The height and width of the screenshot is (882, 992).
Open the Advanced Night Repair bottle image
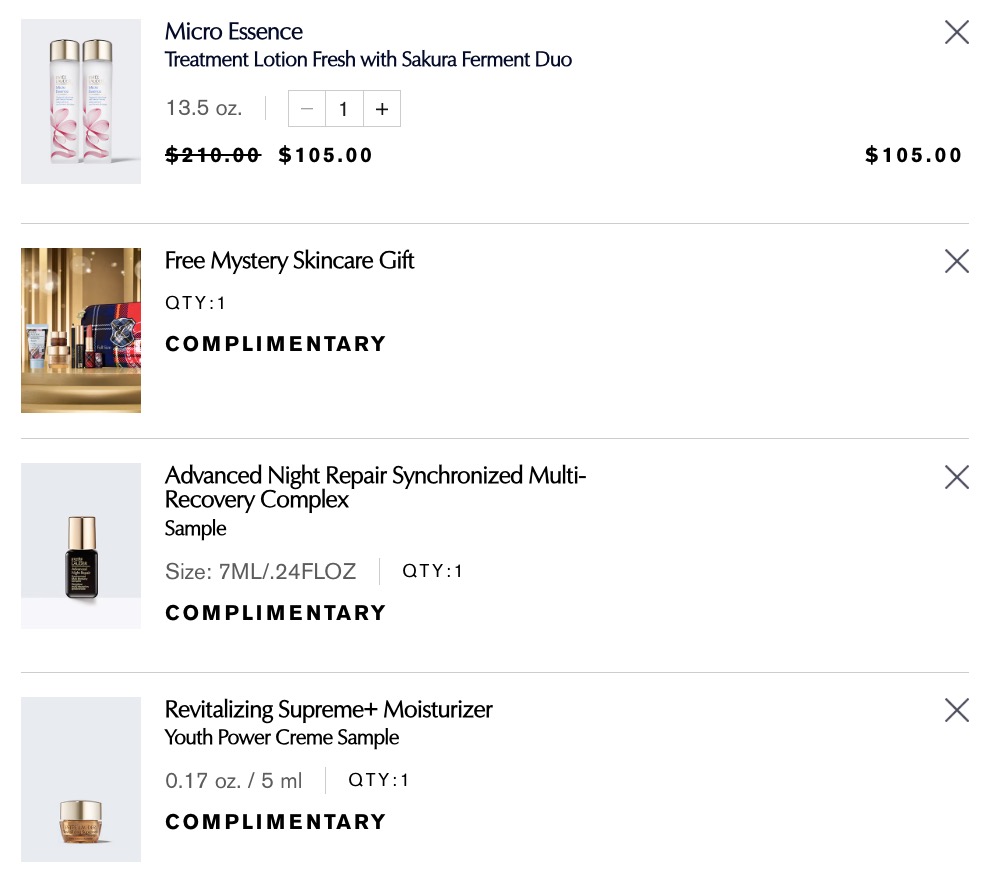[x=81, y=546]
